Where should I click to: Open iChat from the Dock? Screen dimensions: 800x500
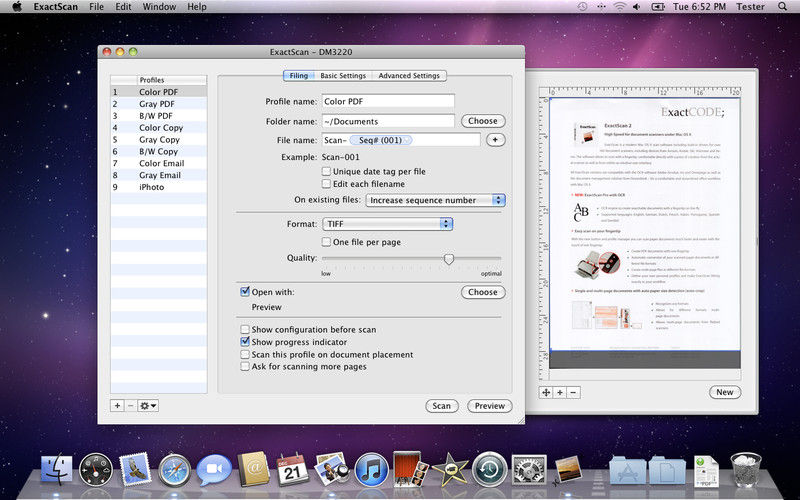(x=214, y=470)
